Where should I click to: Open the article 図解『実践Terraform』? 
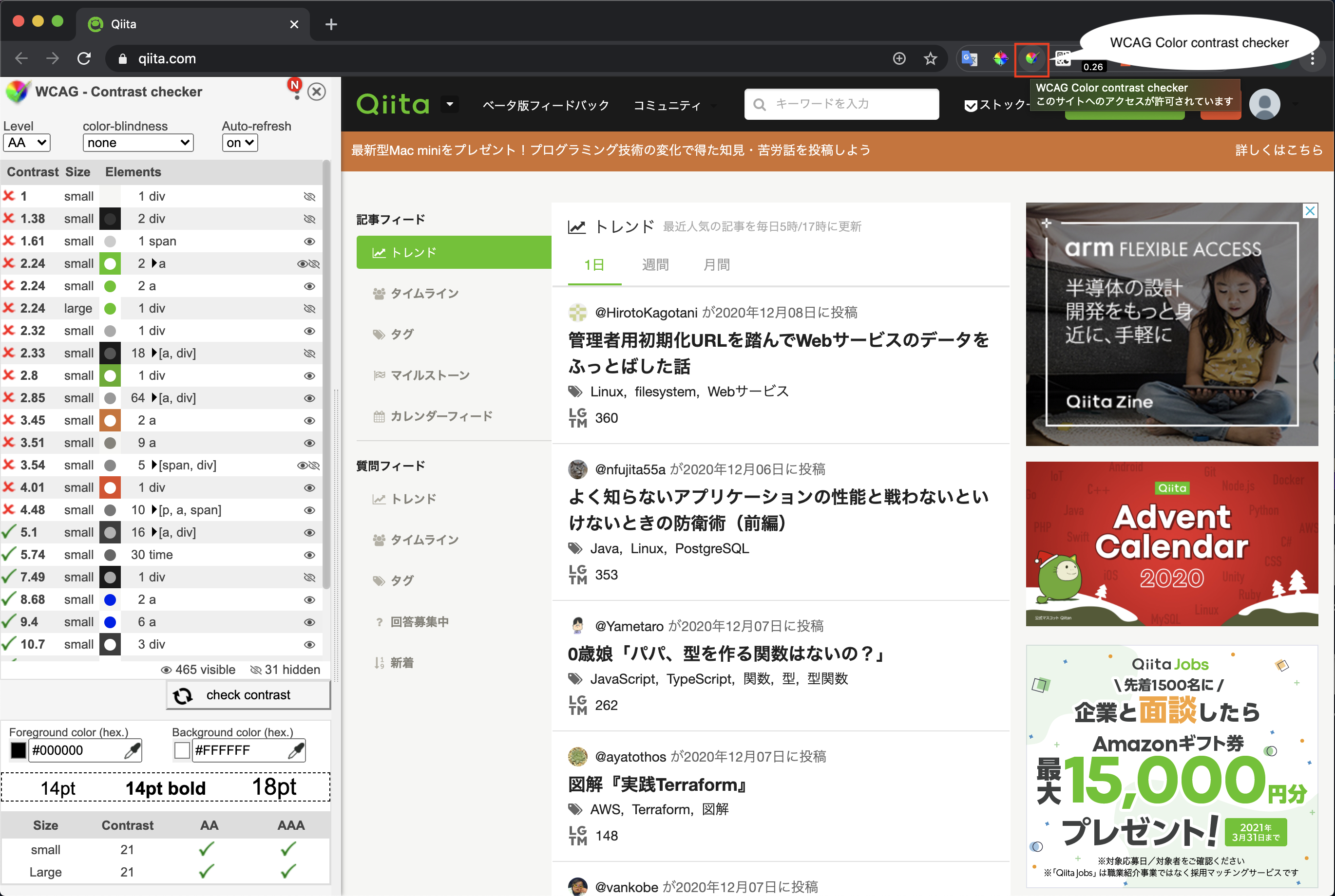656,784
